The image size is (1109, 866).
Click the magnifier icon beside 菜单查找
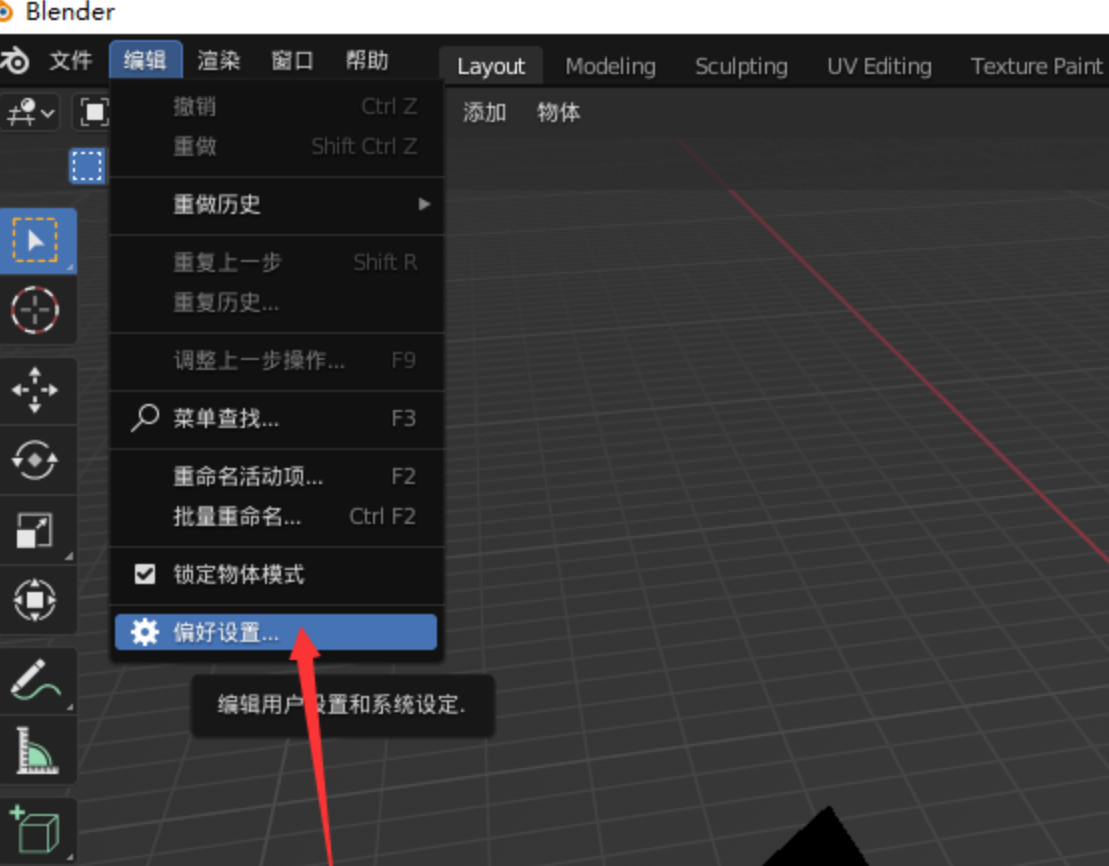click(145, 418)
